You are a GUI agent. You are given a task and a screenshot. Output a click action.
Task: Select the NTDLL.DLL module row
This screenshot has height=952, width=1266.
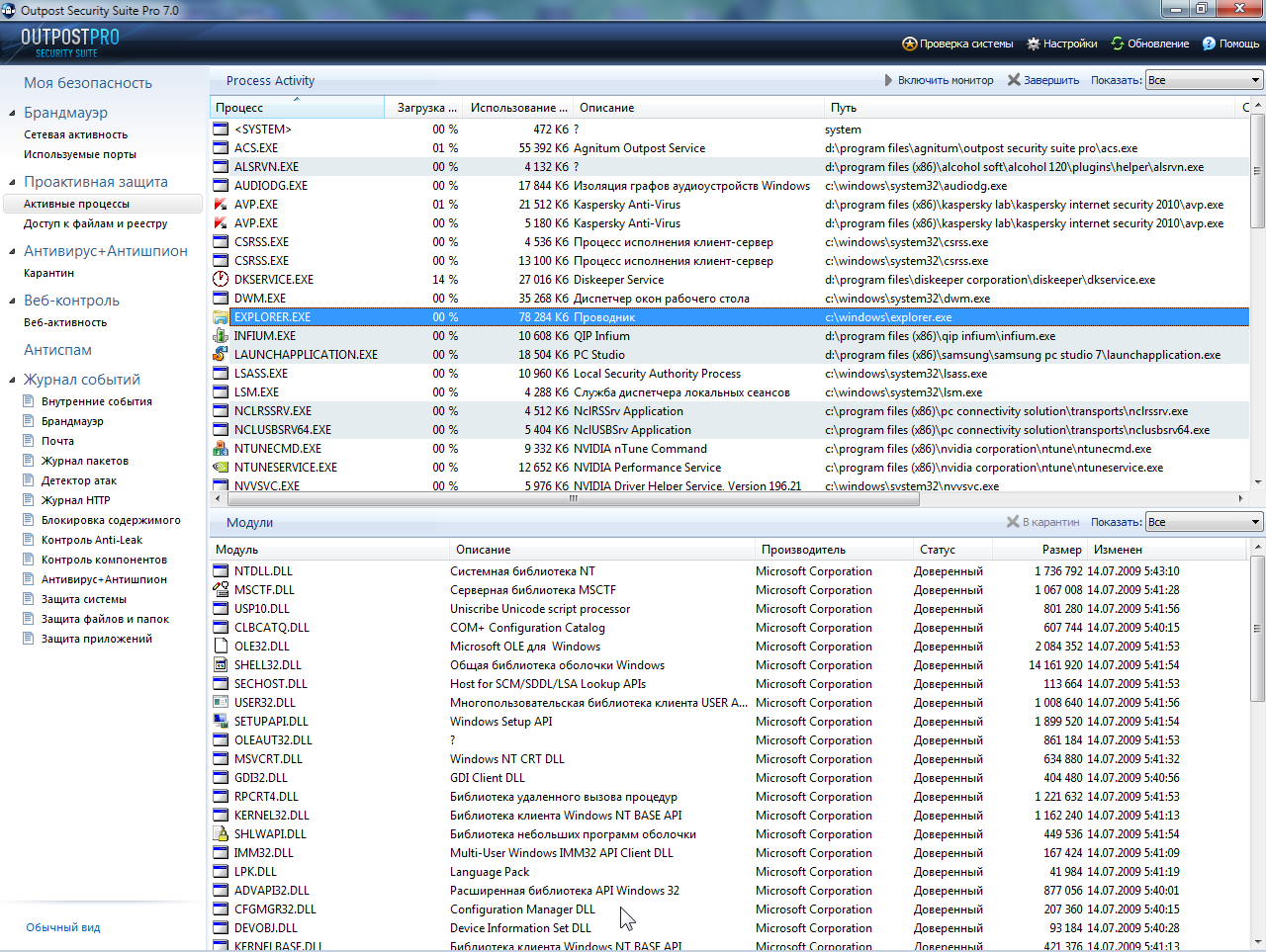[730, 571]
